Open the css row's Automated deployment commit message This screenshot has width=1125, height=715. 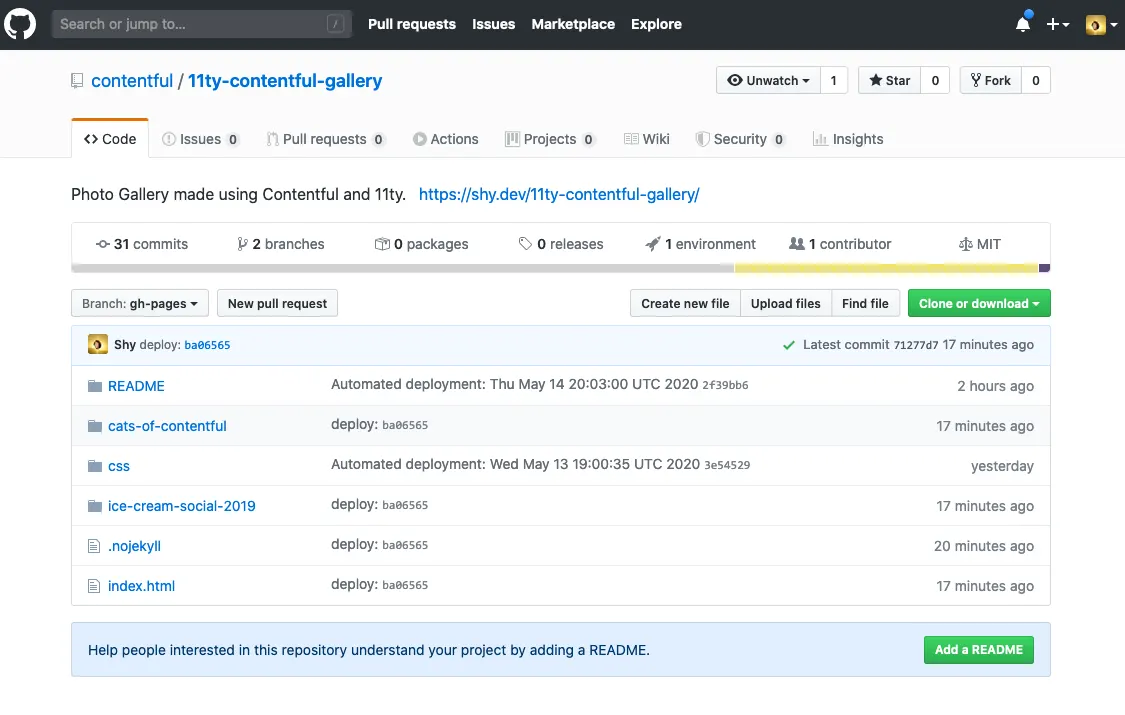click(515, 464)
